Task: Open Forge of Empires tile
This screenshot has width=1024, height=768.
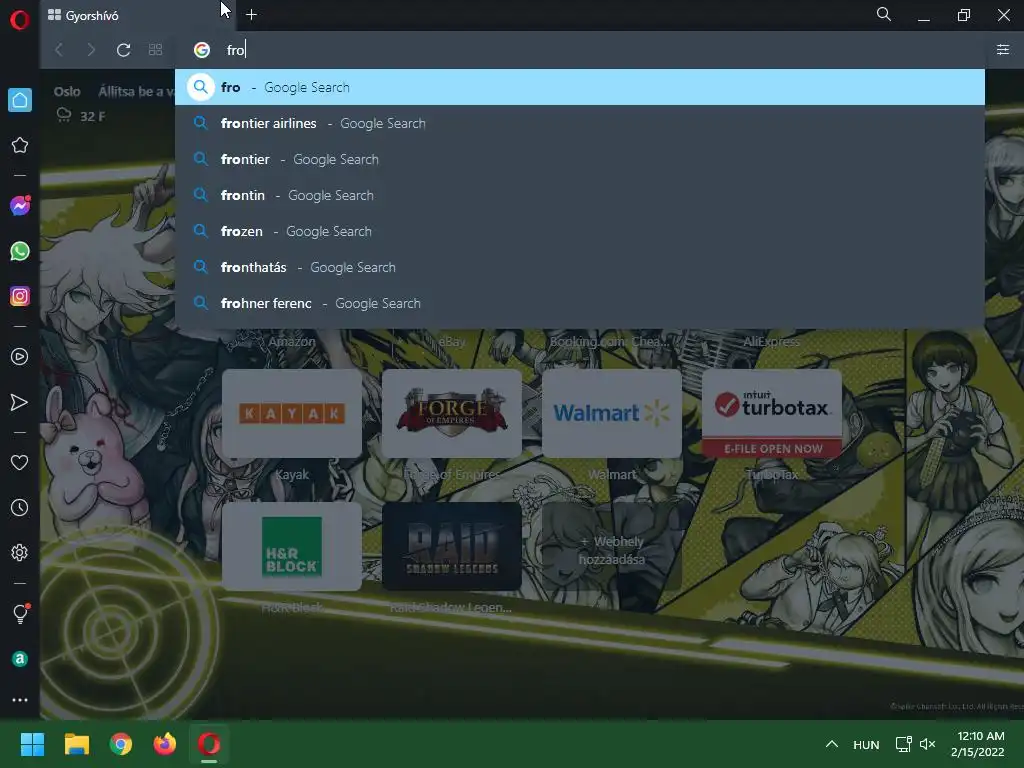Action: tap(452, 413)
